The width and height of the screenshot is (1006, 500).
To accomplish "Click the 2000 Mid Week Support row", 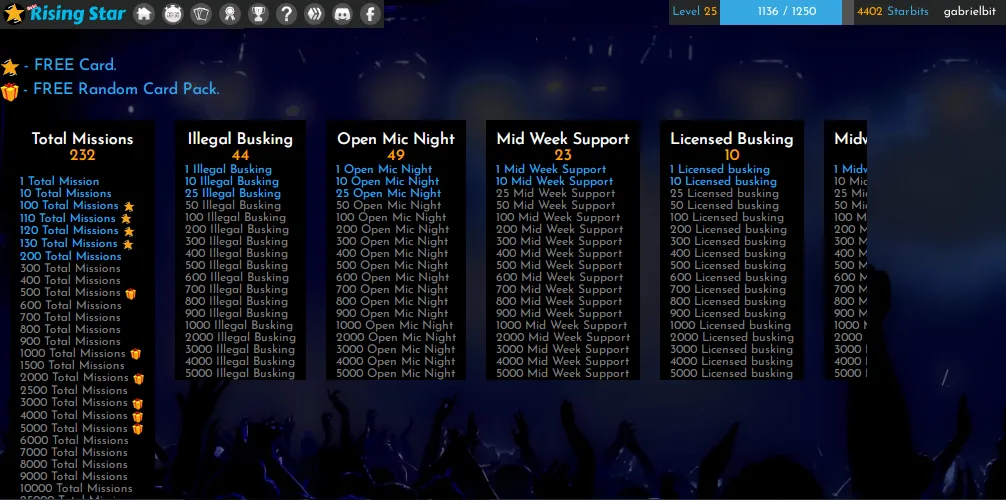I will click(x=562, y=338).
